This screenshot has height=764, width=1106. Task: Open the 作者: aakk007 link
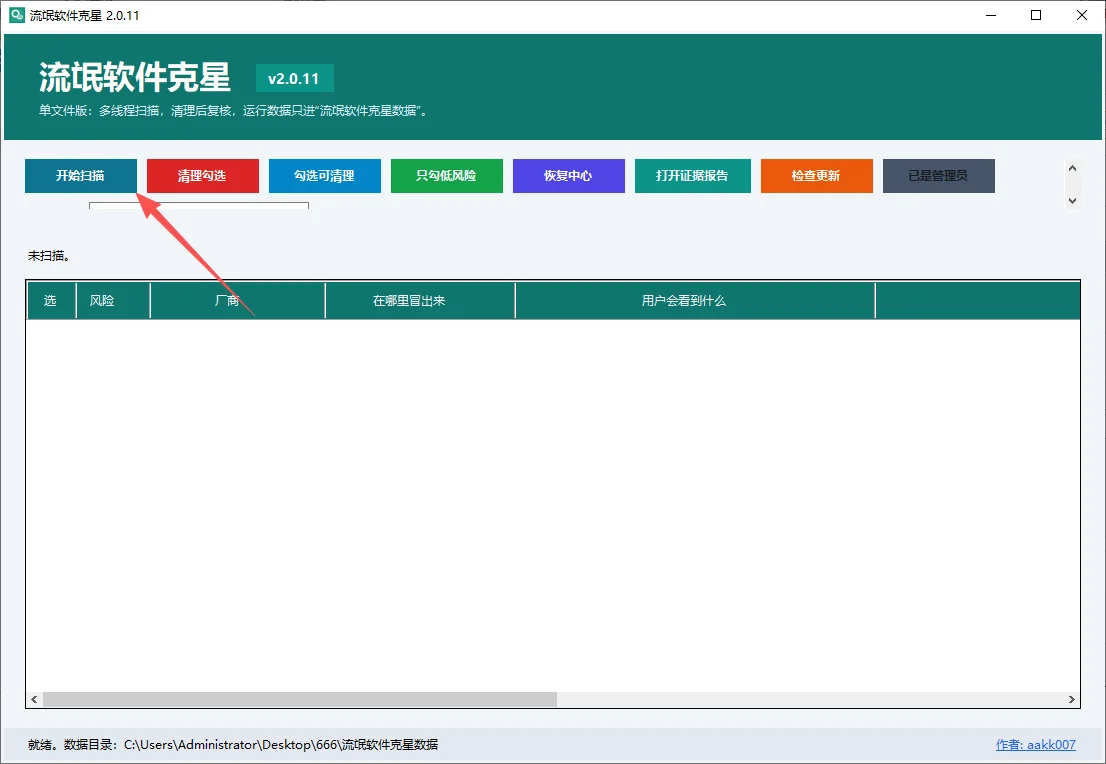click(1035, 745)
